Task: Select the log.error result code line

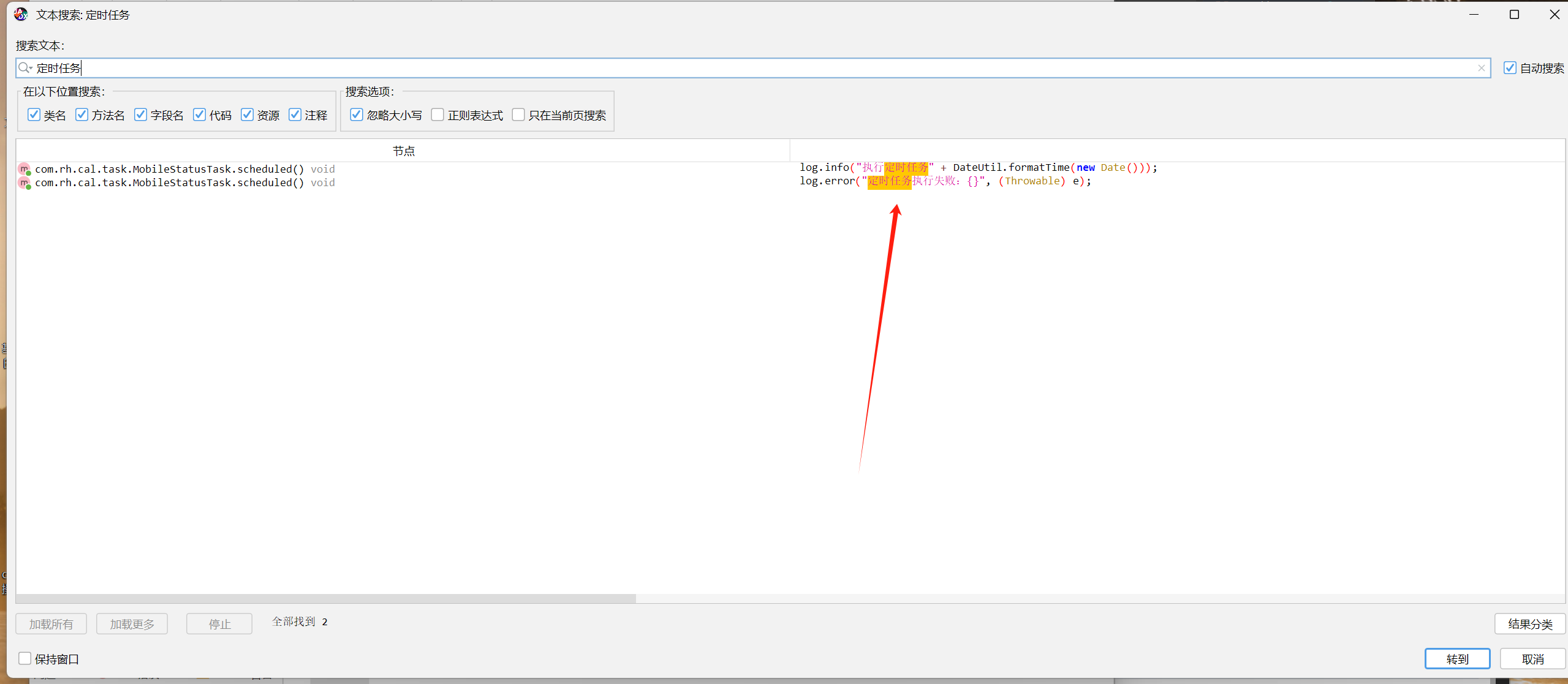Action: pos(944,181)
